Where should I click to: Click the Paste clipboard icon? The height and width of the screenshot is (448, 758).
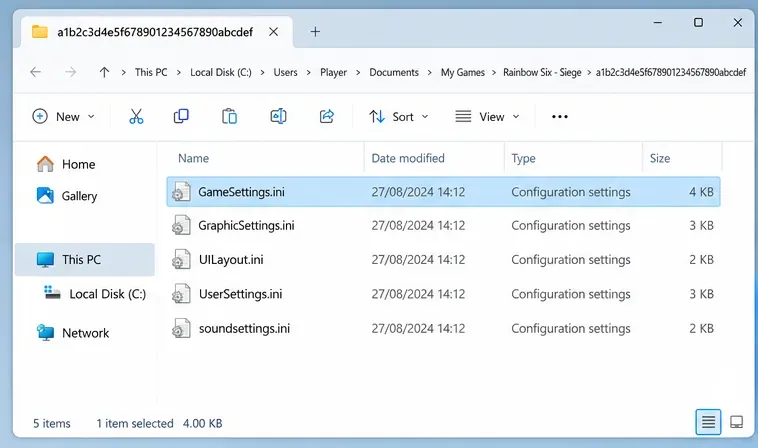(x=230, y=116)
